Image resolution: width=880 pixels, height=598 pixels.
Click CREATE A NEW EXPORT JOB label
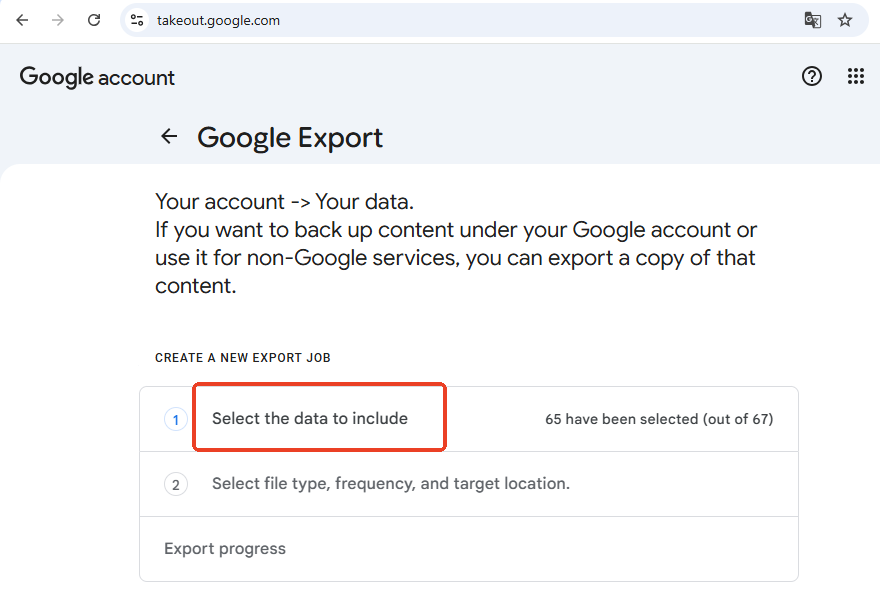pyautogui.click(x=243, y=357)
